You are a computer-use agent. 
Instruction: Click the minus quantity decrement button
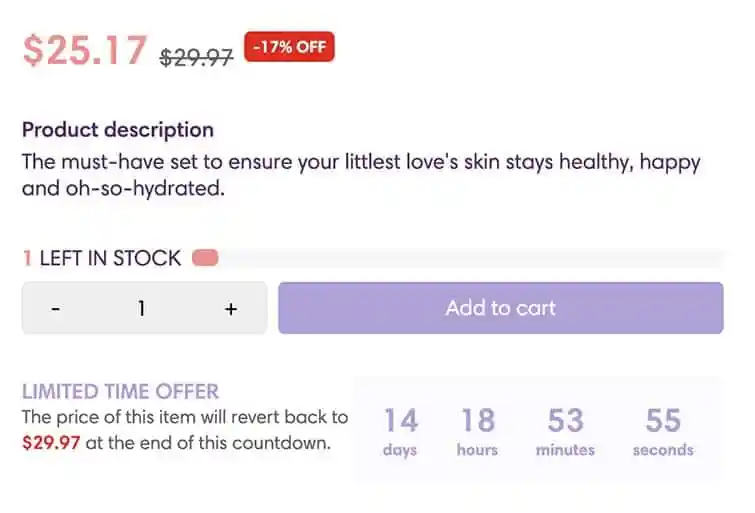click(x=56, y=309)
